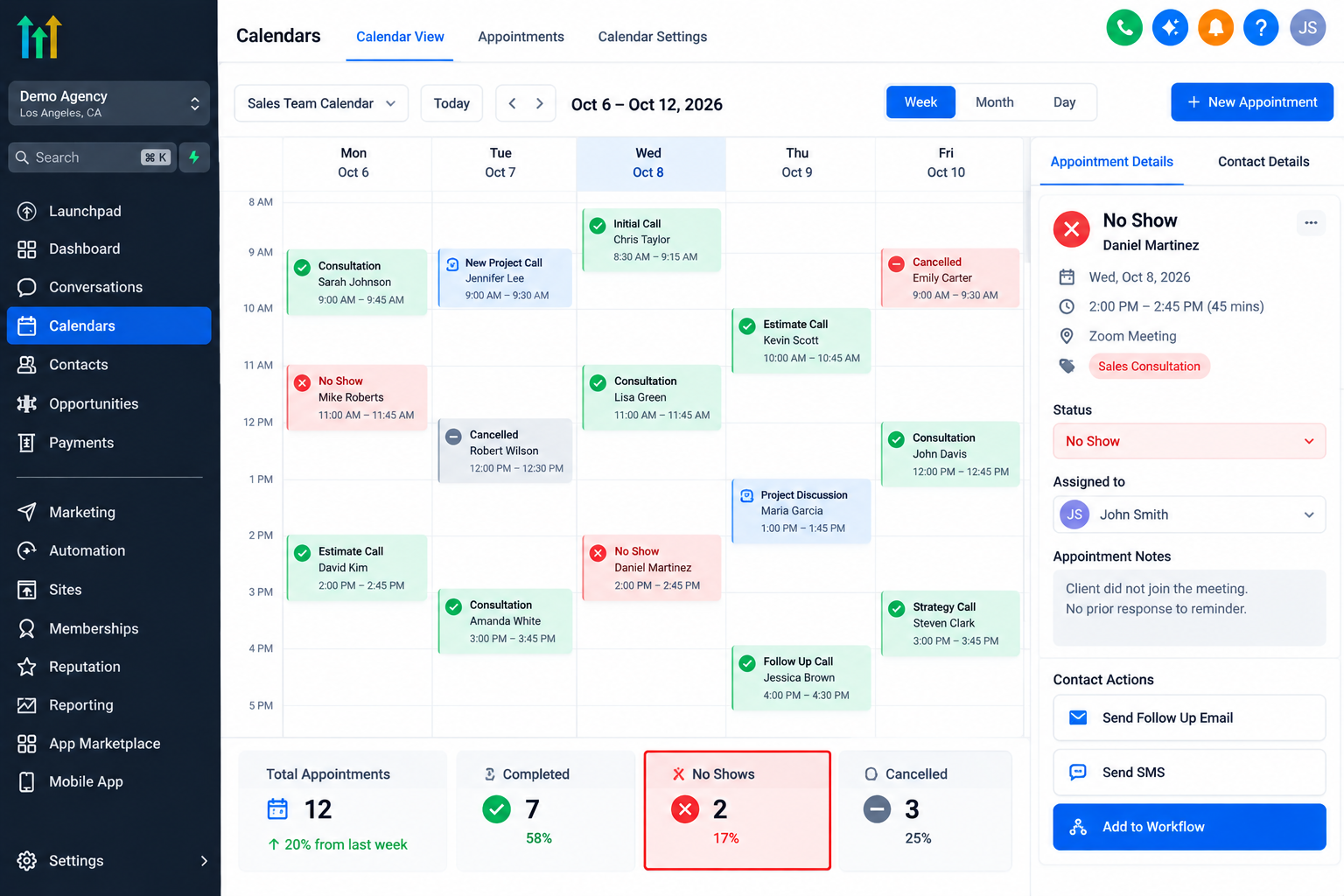1344x896 pixels.
Task: Click the Send SMS button
Action: coord(1189,772)
